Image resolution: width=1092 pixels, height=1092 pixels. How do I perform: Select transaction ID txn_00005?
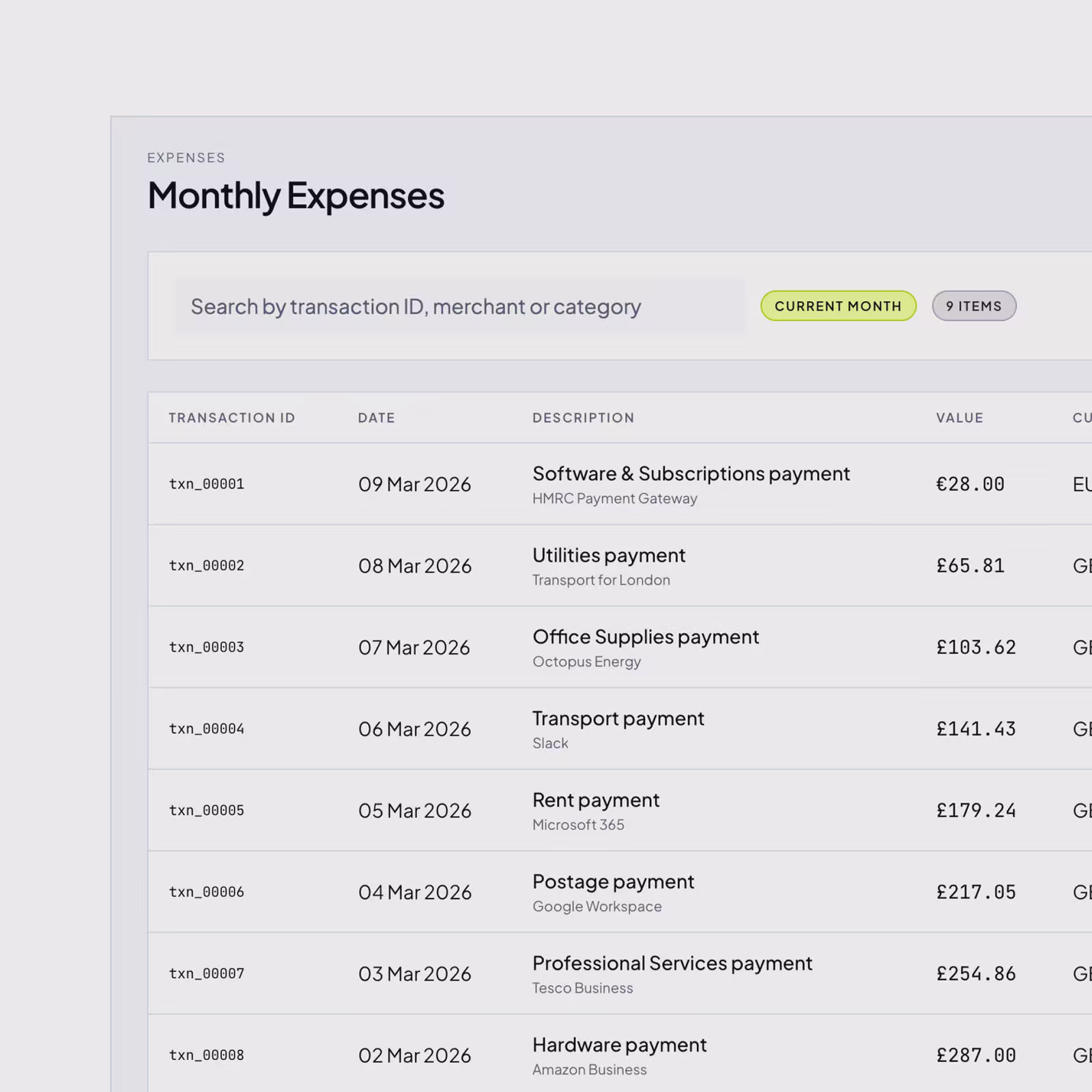[x=207, y=810]
